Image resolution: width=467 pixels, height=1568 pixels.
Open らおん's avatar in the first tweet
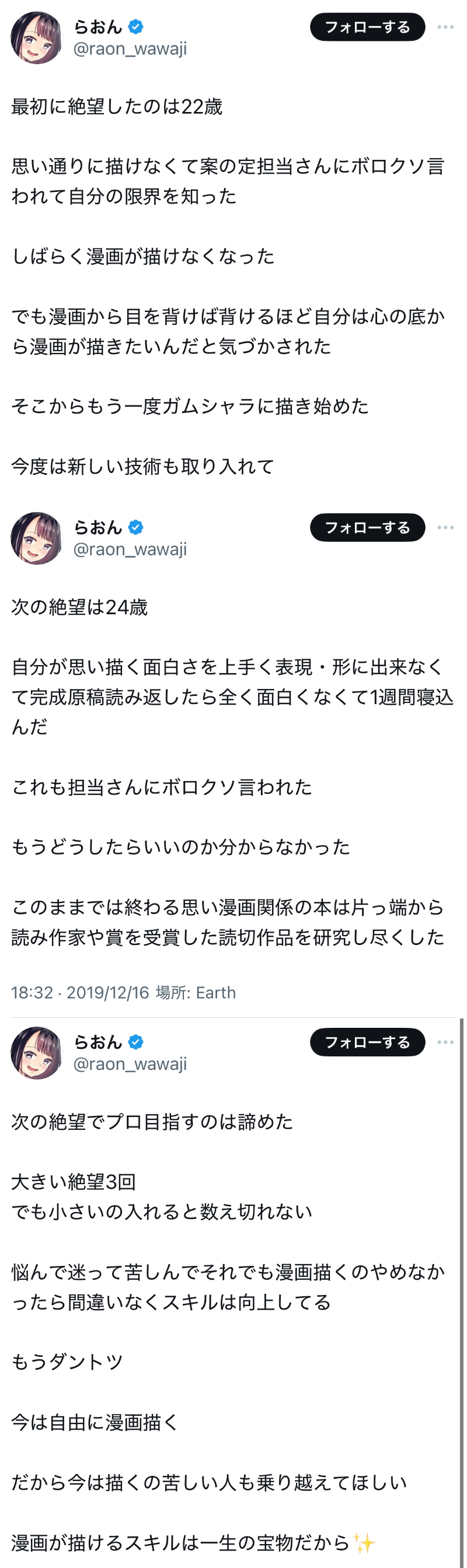click(x=37, y=38)
